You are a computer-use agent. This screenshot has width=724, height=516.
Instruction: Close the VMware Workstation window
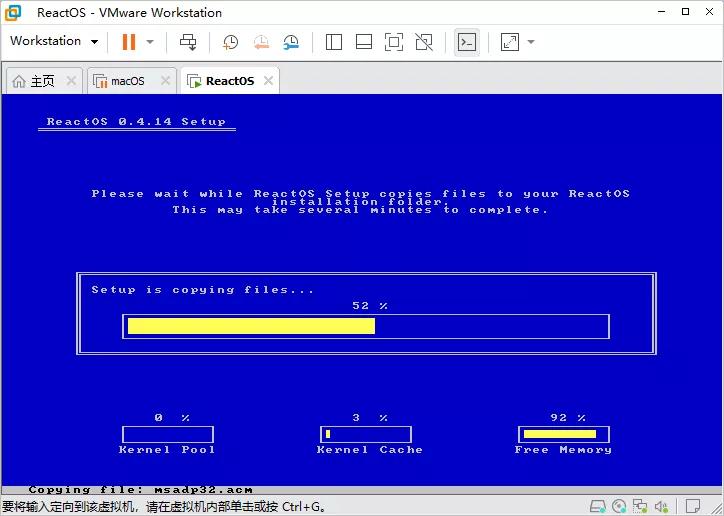710,12
